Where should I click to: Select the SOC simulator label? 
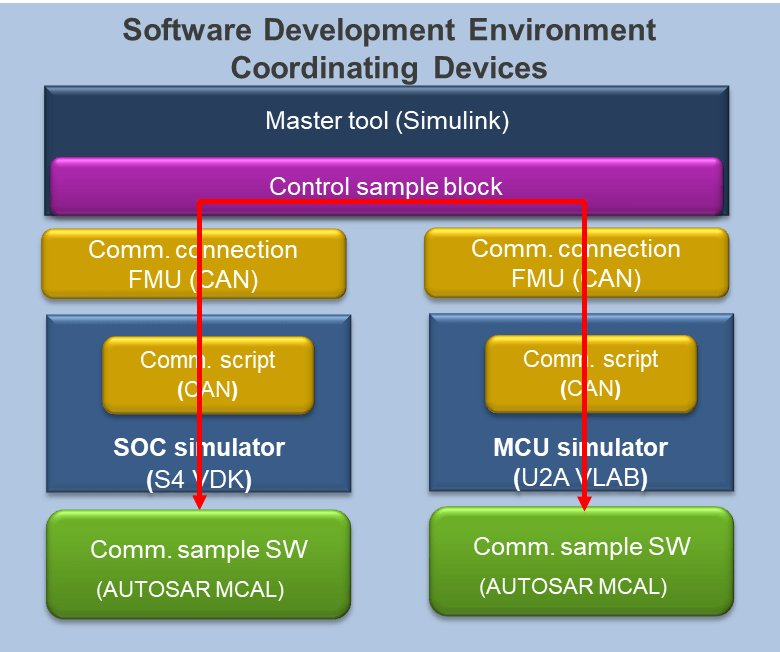pyautogui.click(x=199, y=447)
